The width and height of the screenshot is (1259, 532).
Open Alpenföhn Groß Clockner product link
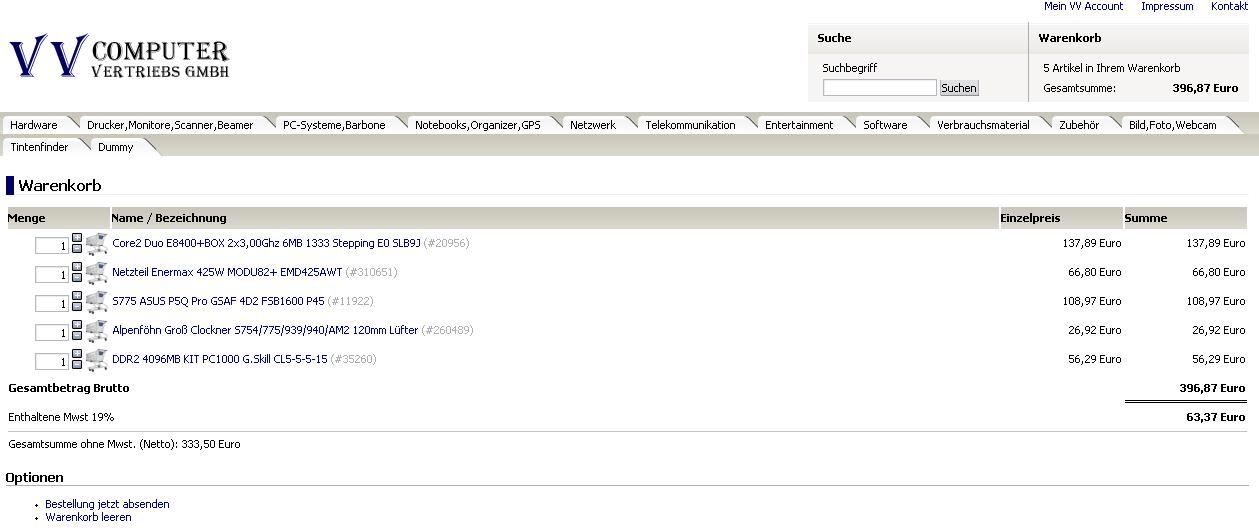click(265, 330)
